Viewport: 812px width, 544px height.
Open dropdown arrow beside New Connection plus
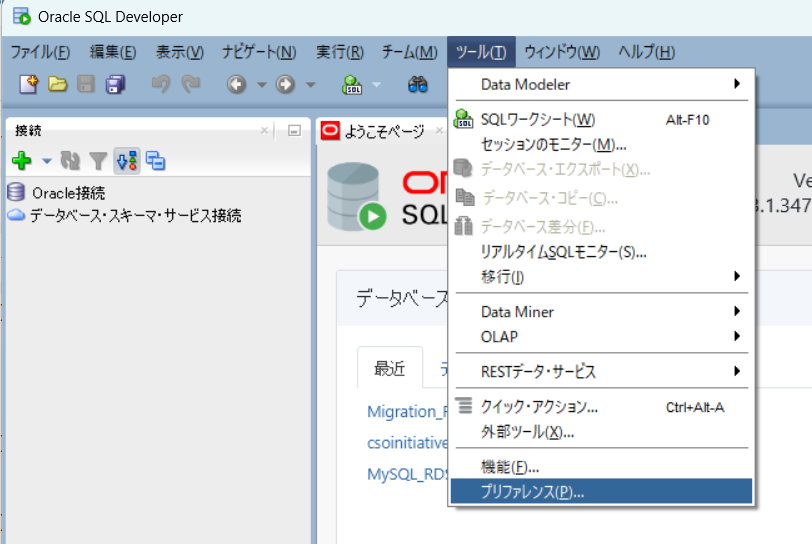point(47,161)
